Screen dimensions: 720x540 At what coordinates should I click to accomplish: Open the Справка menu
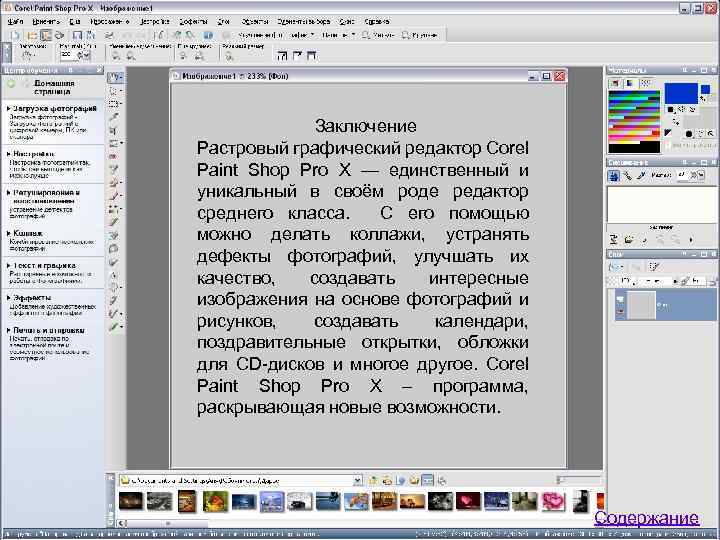pyautogui.click(x=377, y=20)
